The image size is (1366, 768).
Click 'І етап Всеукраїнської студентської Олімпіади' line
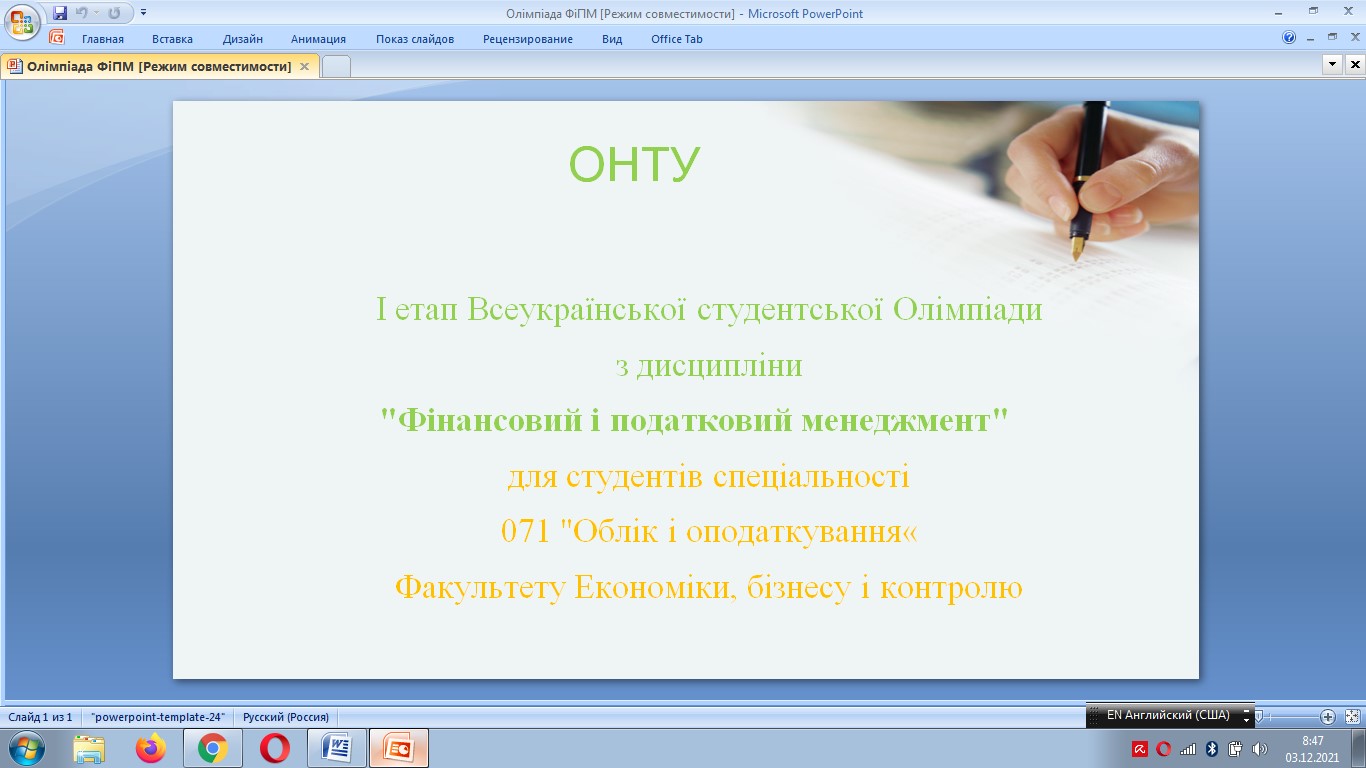[x=709, y=310]
